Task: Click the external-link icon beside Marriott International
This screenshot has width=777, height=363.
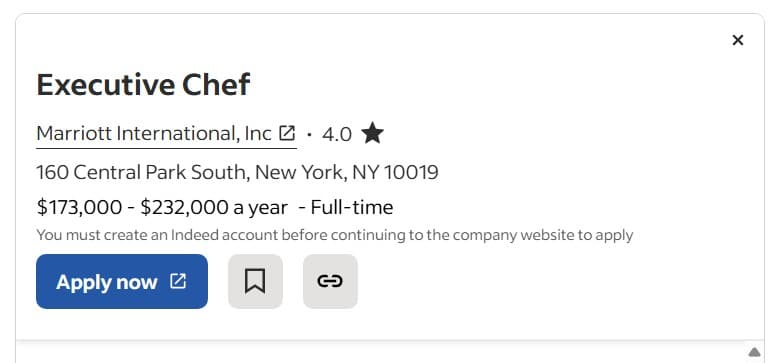Action: click(x=287, y=133)
